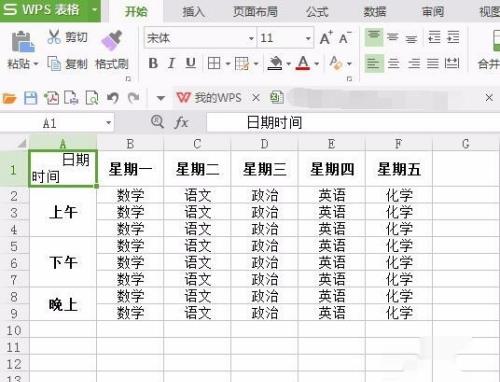Open the 公式 (Formulas) tab
500x382 pixels.
click(x=317, y=12)
